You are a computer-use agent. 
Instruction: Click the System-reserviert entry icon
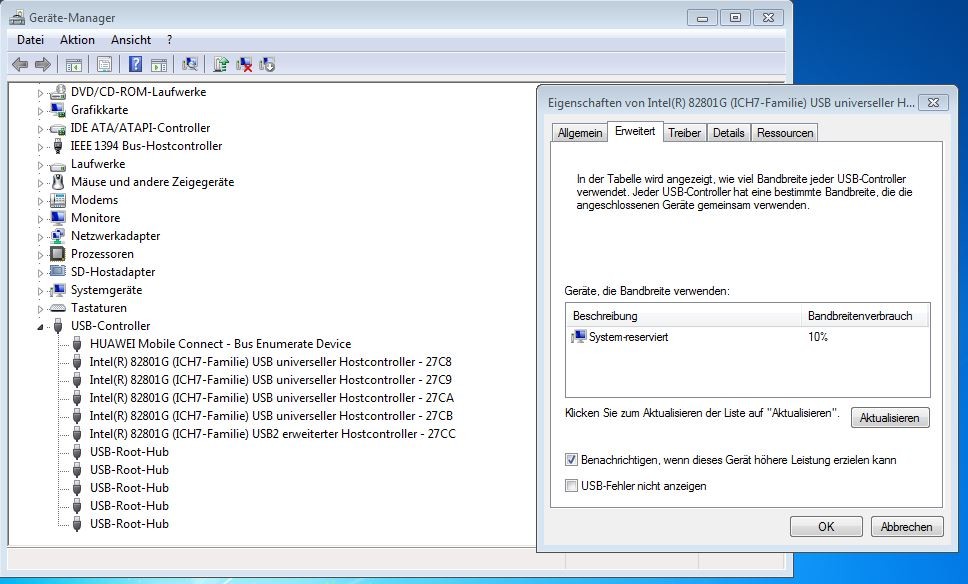[x=578, y=336]
